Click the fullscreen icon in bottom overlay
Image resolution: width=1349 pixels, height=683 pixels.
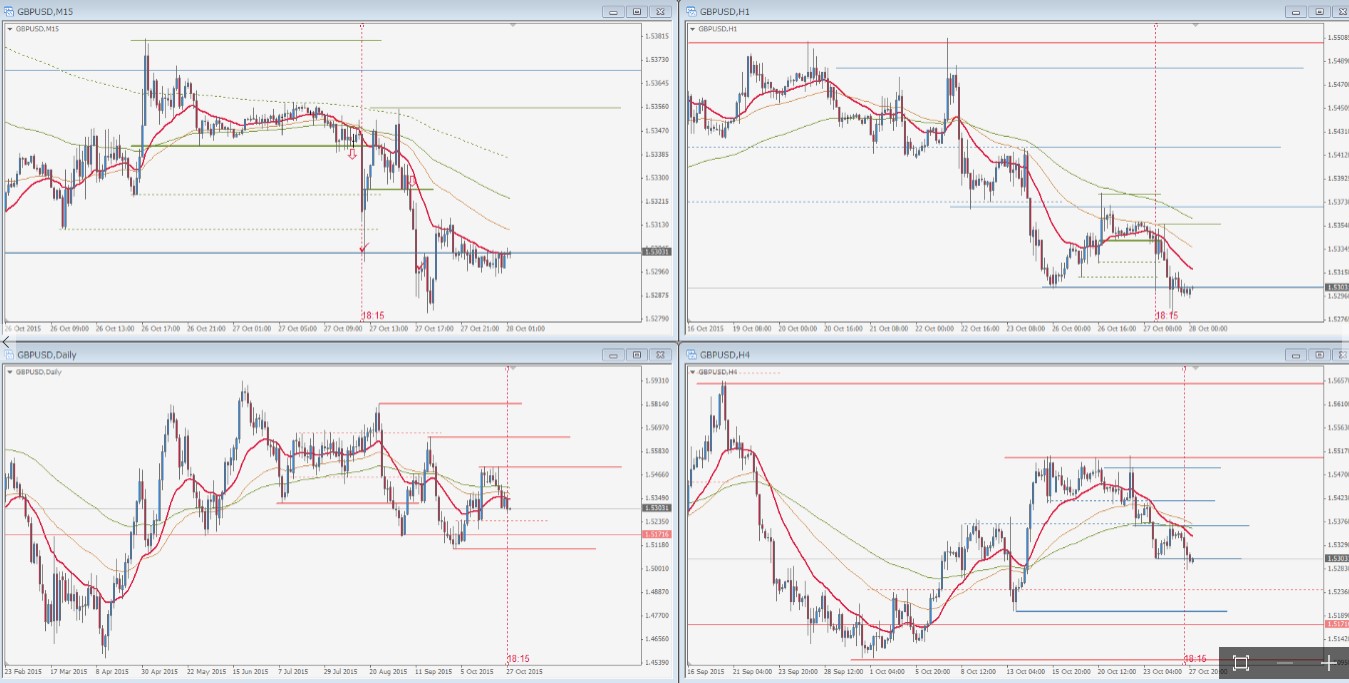click(x=1241, y=663)
